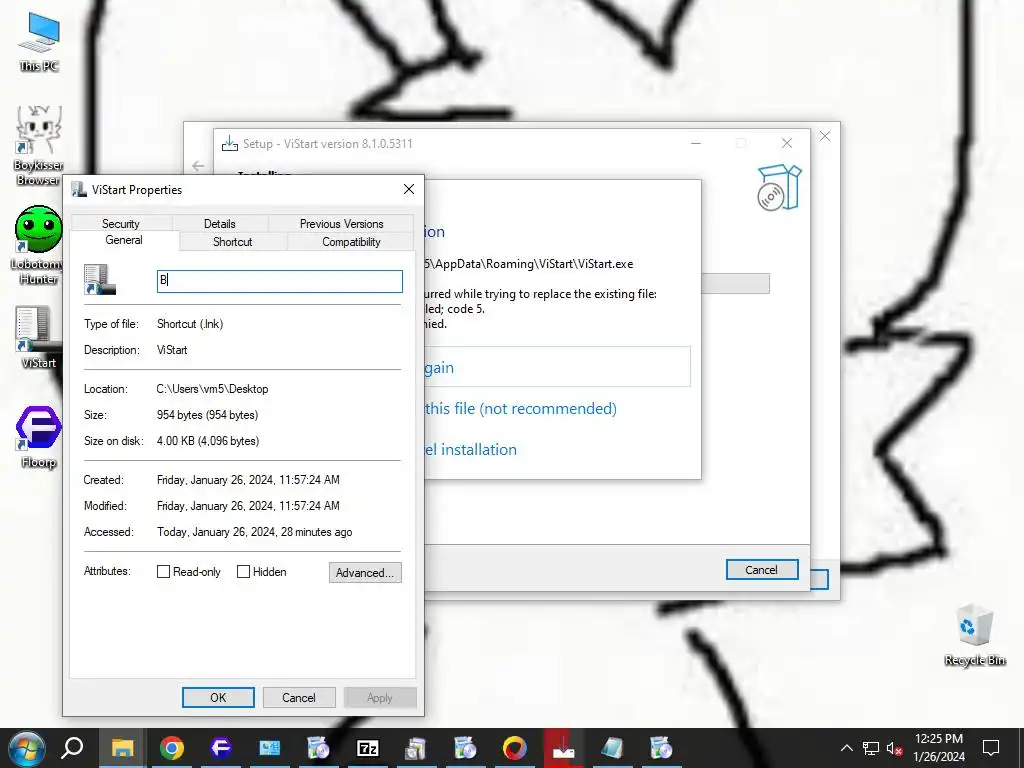Switch to the red download installer taskbar item
The width and height of the screenshot is (1024, 768).
point(564,748)
